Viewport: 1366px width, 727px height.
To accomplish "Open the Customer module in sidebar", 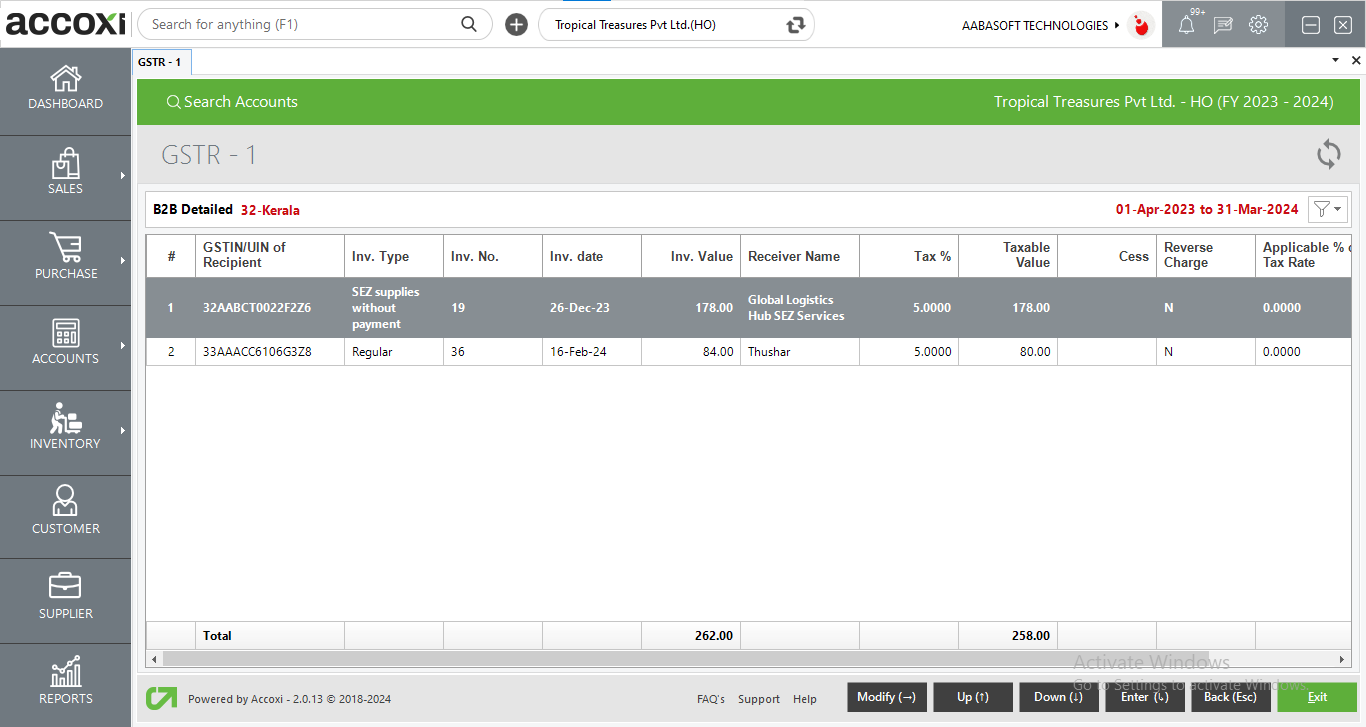I will (65, 511).
